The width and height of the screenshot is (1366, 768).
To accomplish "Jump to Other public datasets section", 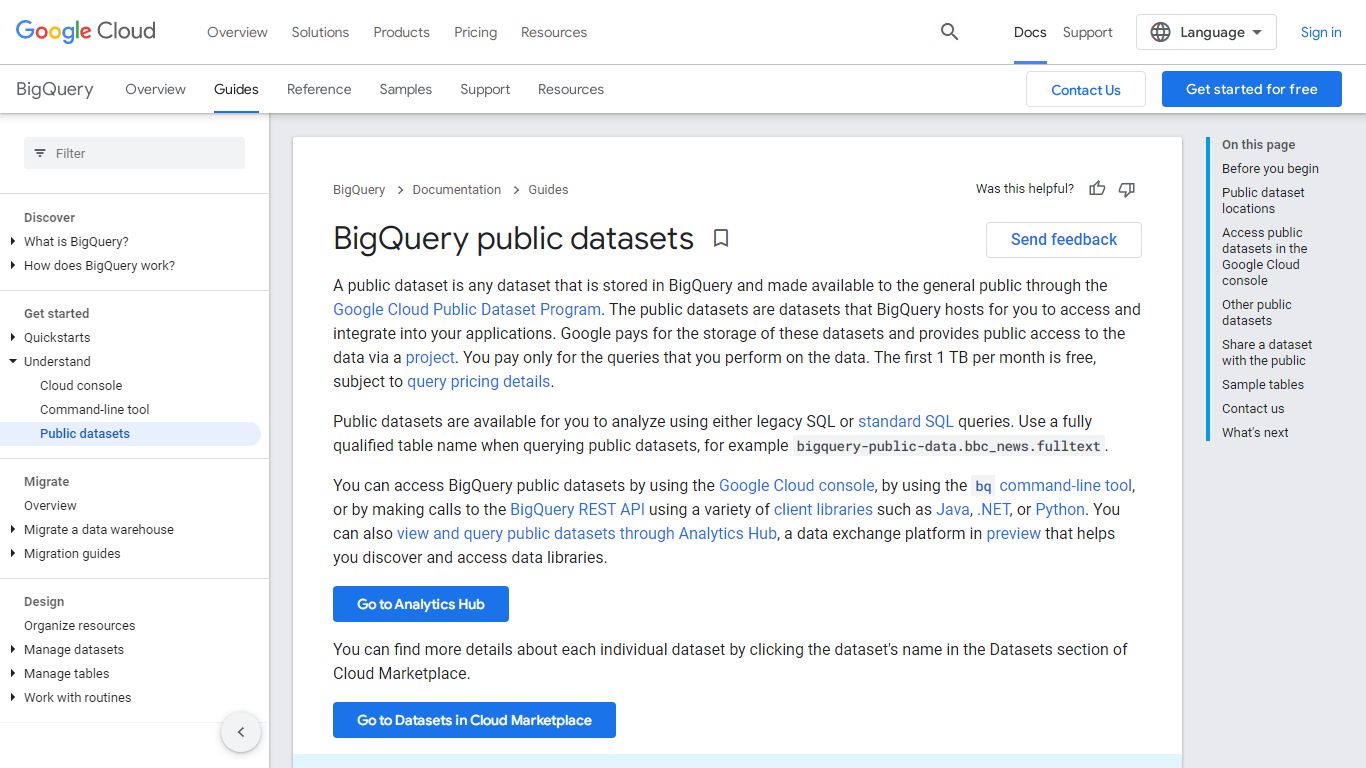I will [1257, 312].
